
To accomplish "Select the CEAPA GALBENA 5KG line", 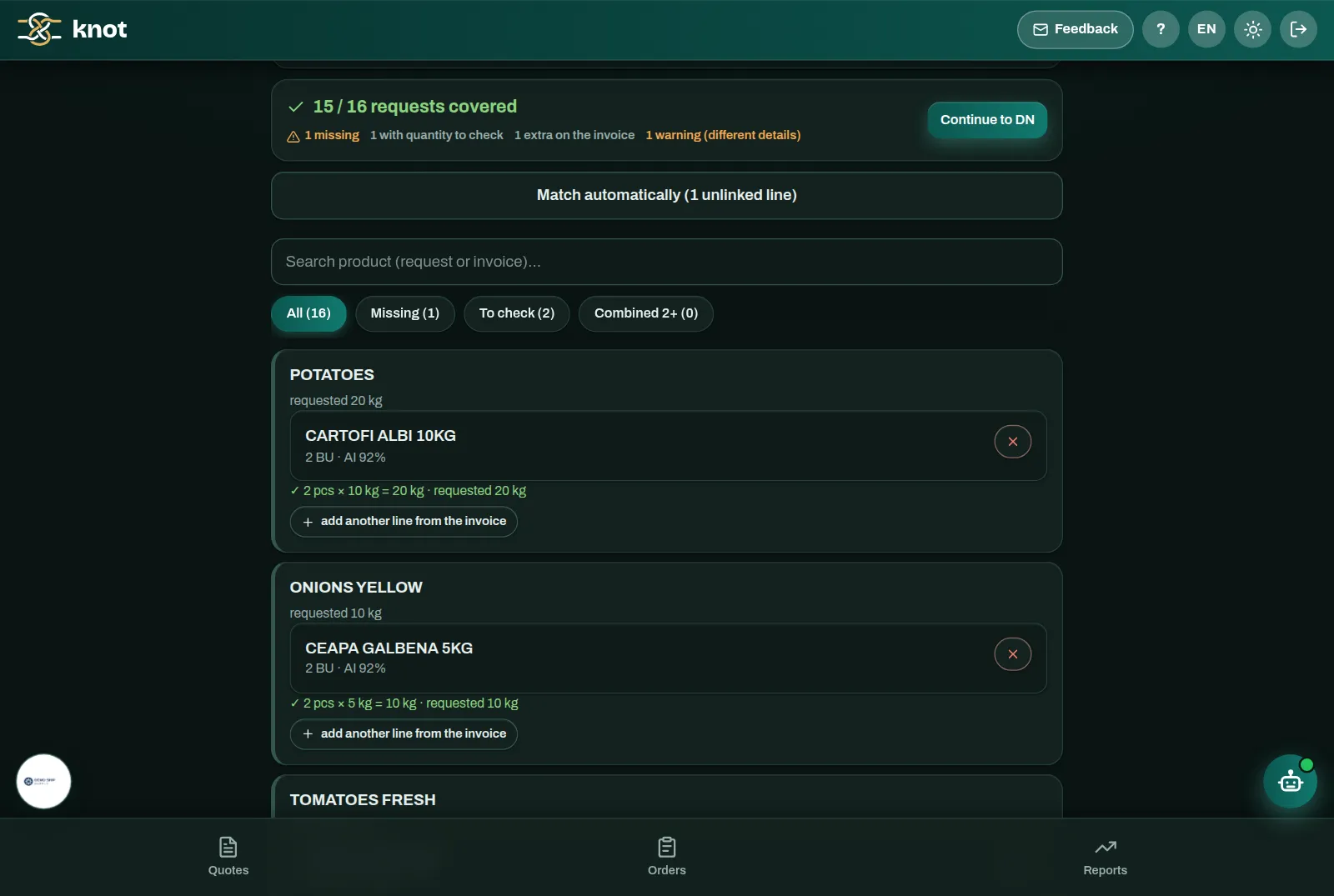I will coord(668,658).
